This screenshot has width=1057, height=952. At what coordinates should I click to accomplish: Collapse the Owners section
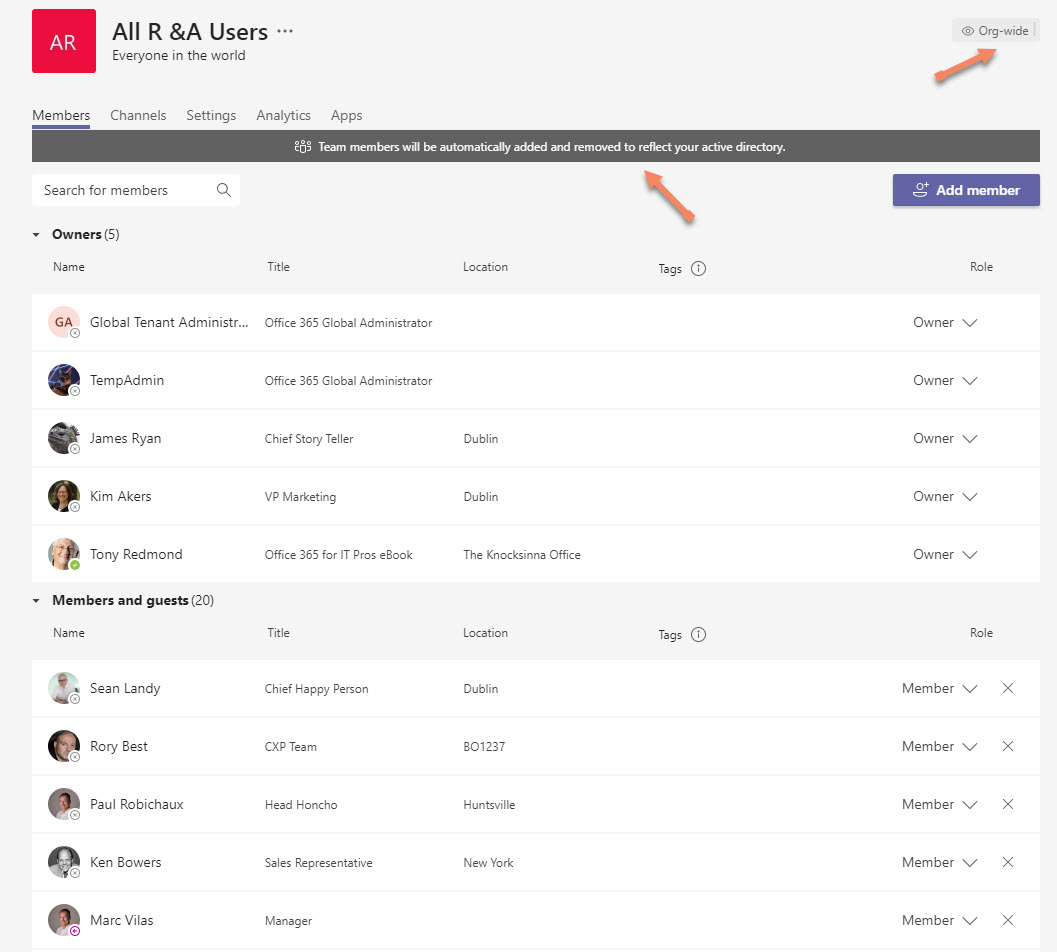pyautogui.click(x=37, y=235)
